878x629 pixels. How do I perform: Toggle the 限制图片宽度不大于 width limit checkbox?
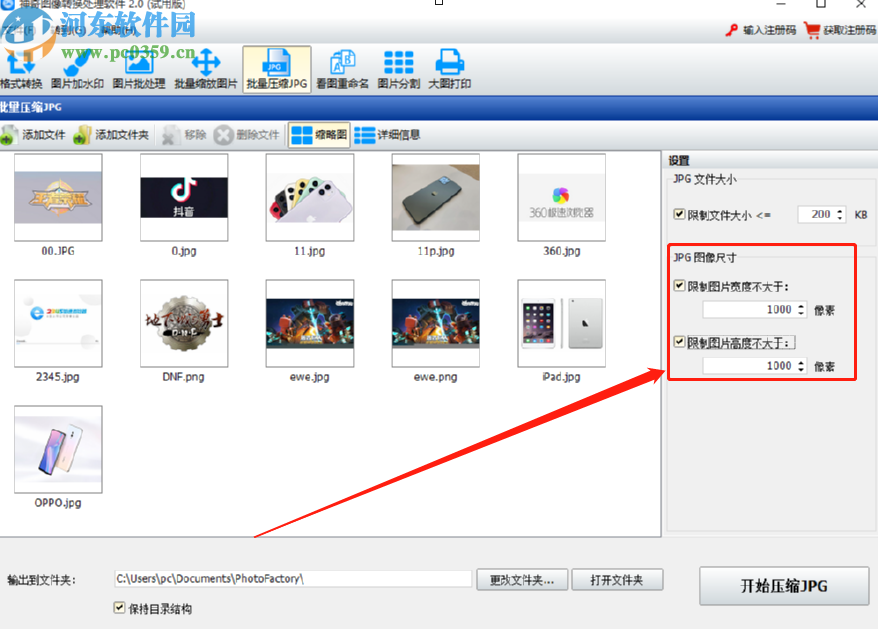click(x=680, y=285)
